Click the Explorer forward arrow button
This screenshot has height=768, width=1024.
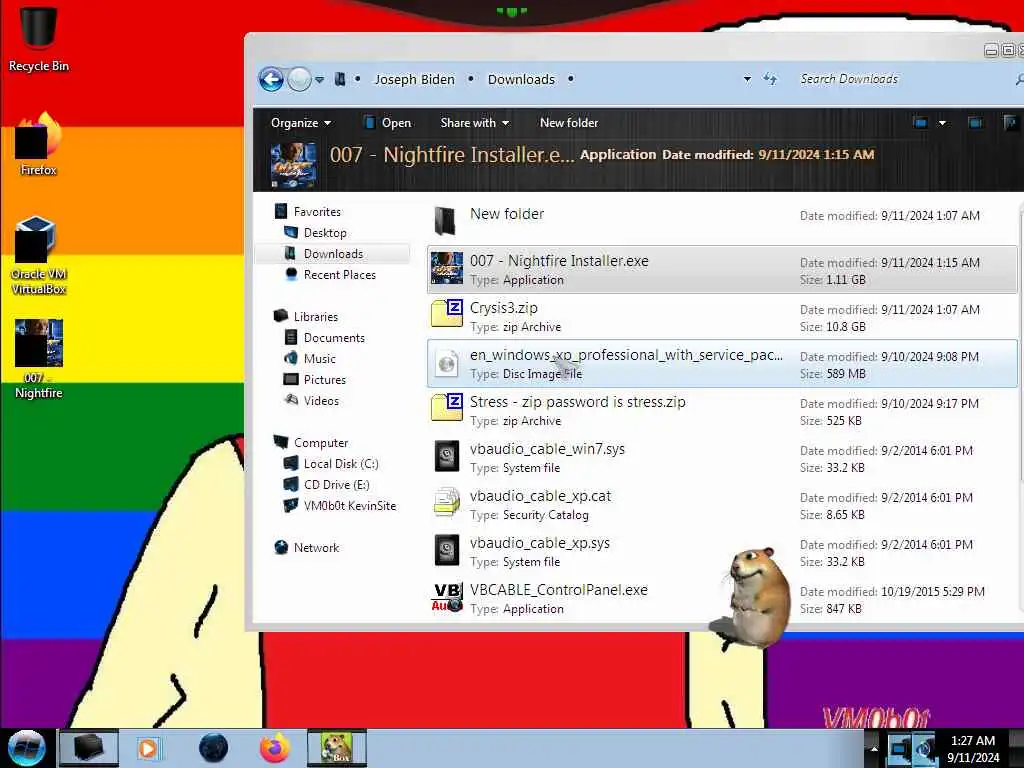coord(299,80)
